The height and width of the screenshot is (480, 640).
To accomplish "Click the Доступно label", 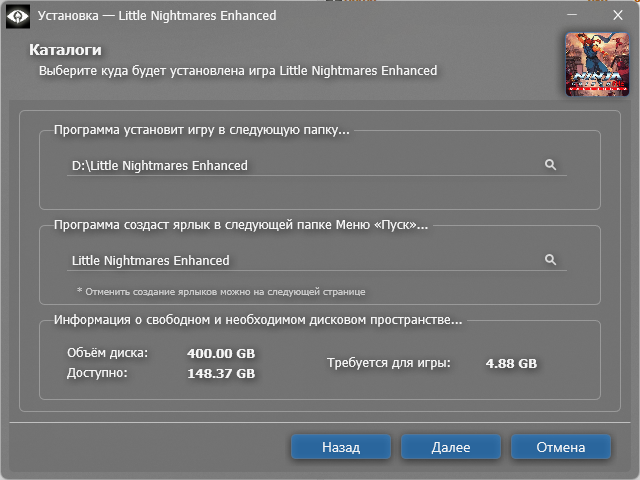I will 97,373.
